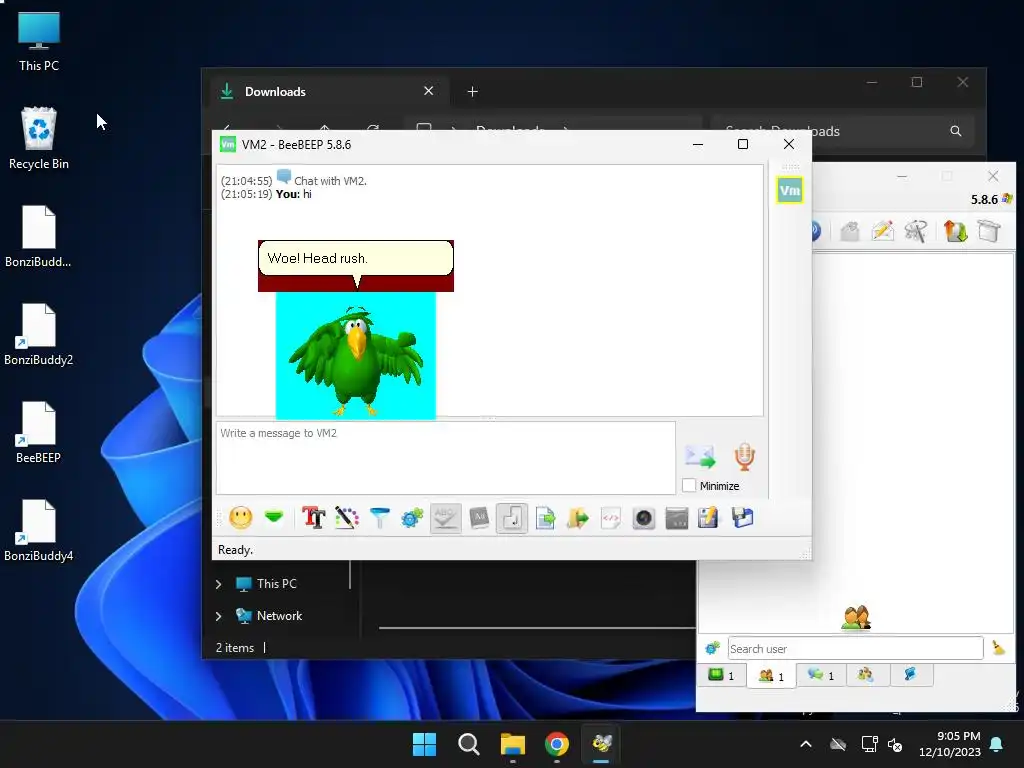Screen dimensions: 1024x768
Task: Click the send folder arrow icon
Action: click(578, 518)
